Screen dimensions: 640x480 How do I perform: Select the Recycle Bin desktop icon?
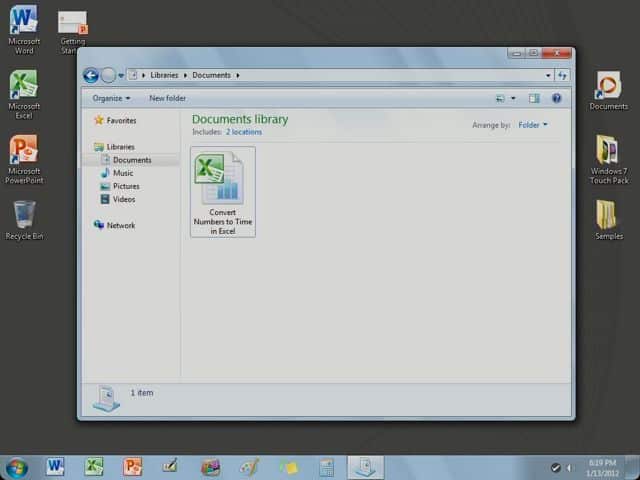pyautogui.click(x=24, y=220)
